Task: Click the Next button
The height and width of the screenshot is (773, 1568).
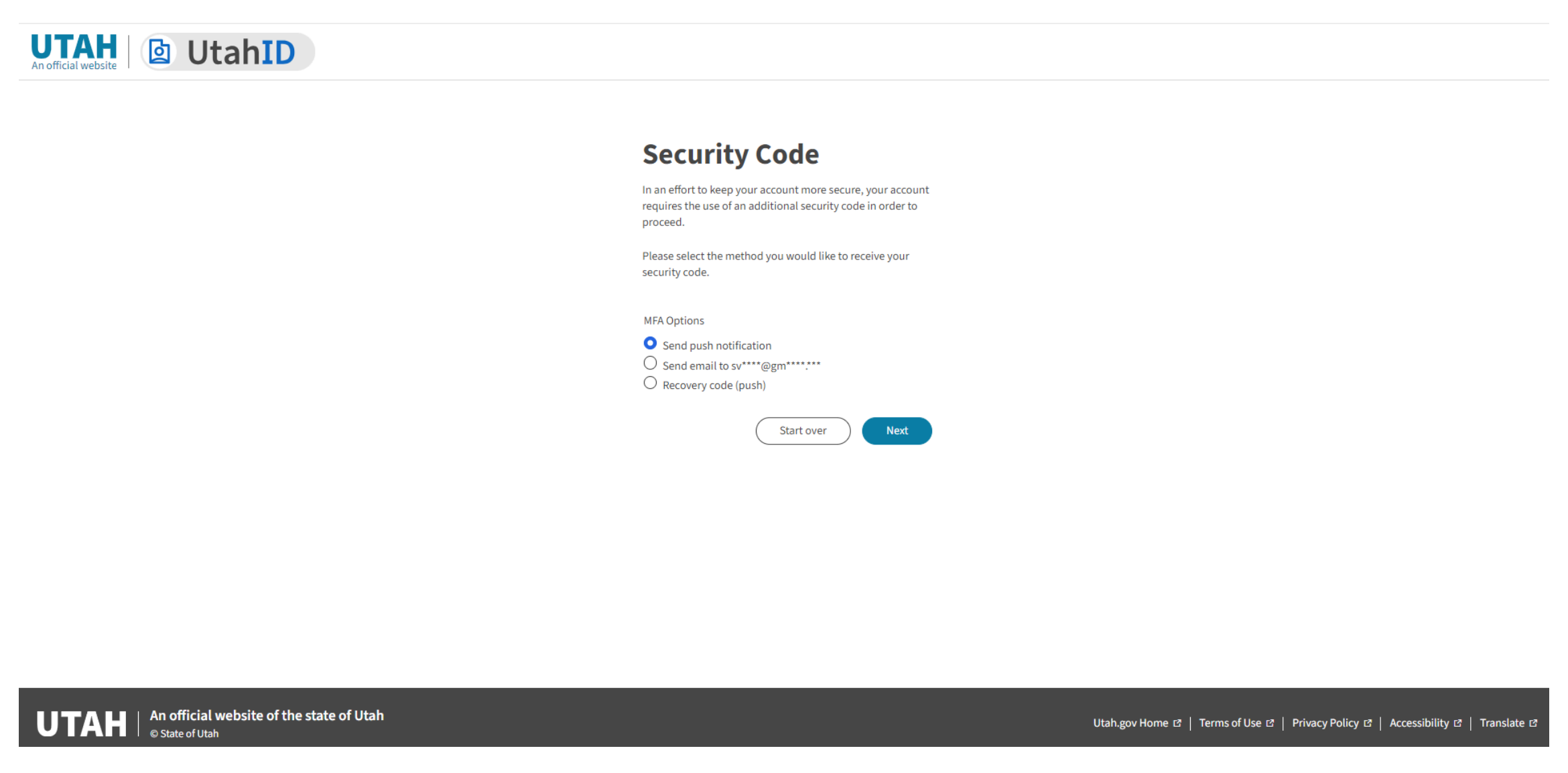Action: 897,430
